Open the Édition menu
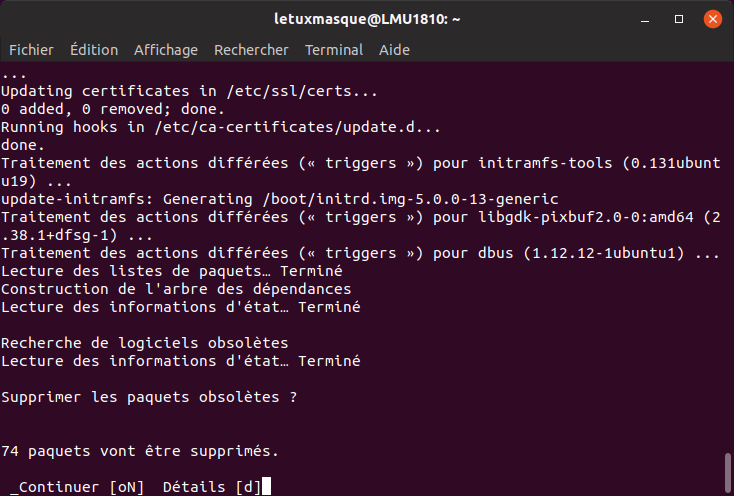Image resolution: width=734 pixels, height=496 pixels. tap(94, 50)
